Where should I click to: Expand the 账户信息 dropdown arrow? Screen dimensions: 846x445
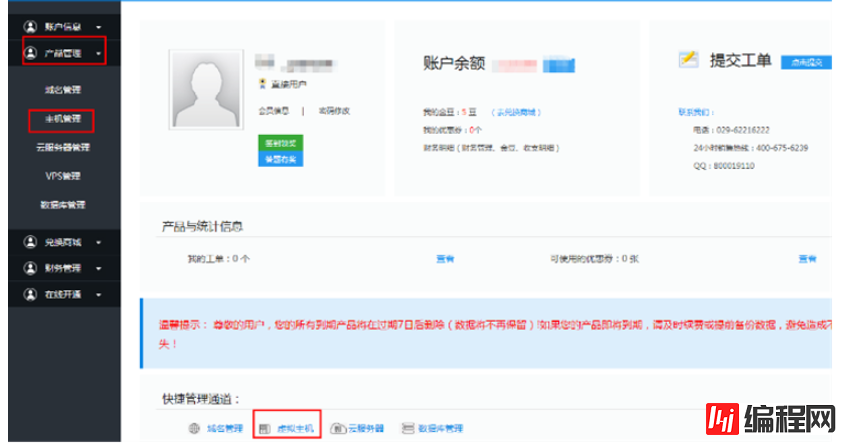(98, 27)
